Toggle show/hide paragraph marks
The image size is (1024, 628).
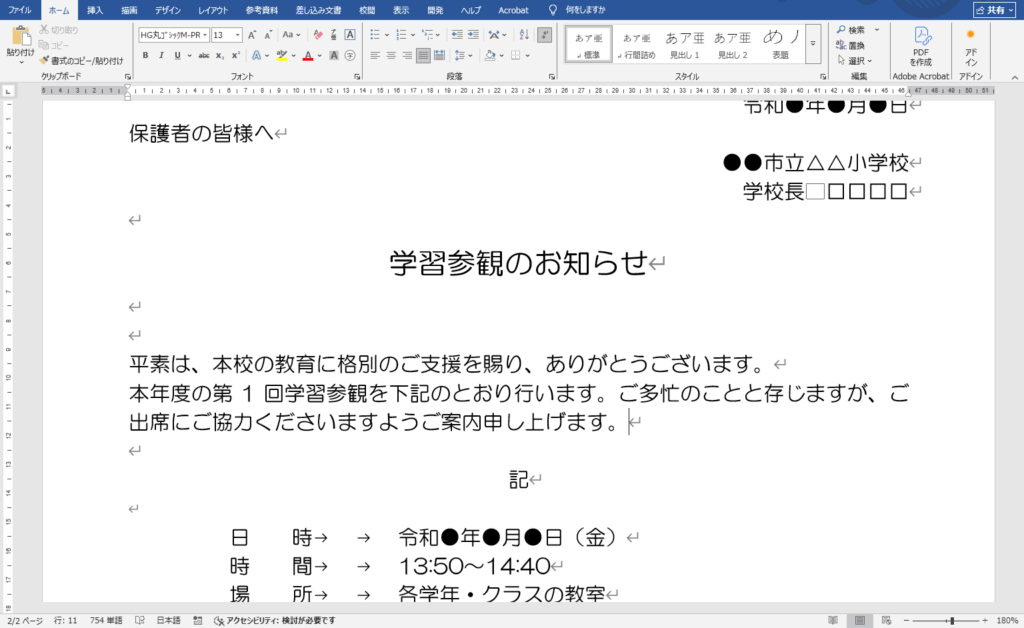[x=545, y=35]
